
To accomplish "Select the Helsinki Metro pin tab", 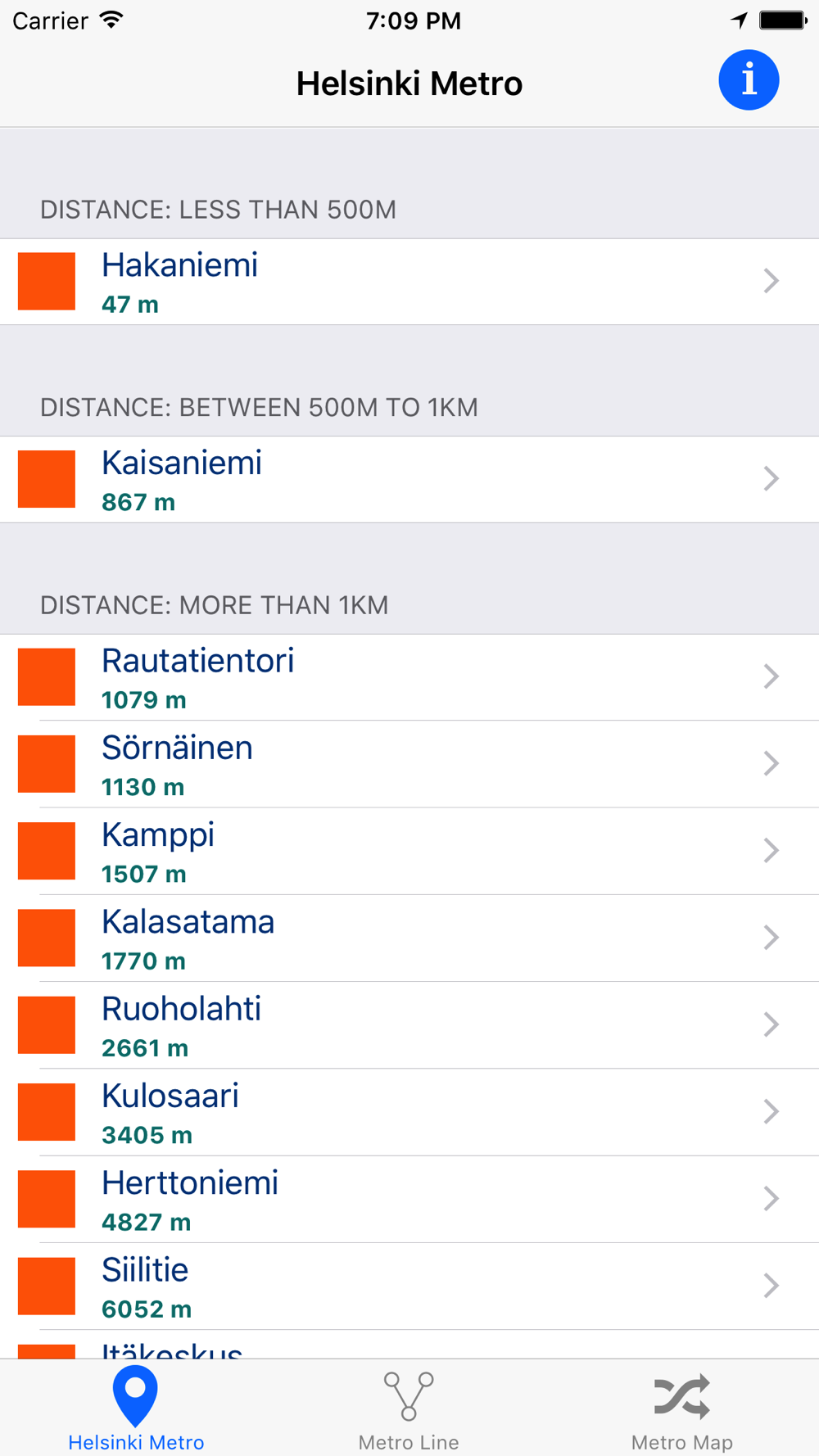I will [136, 1409].
